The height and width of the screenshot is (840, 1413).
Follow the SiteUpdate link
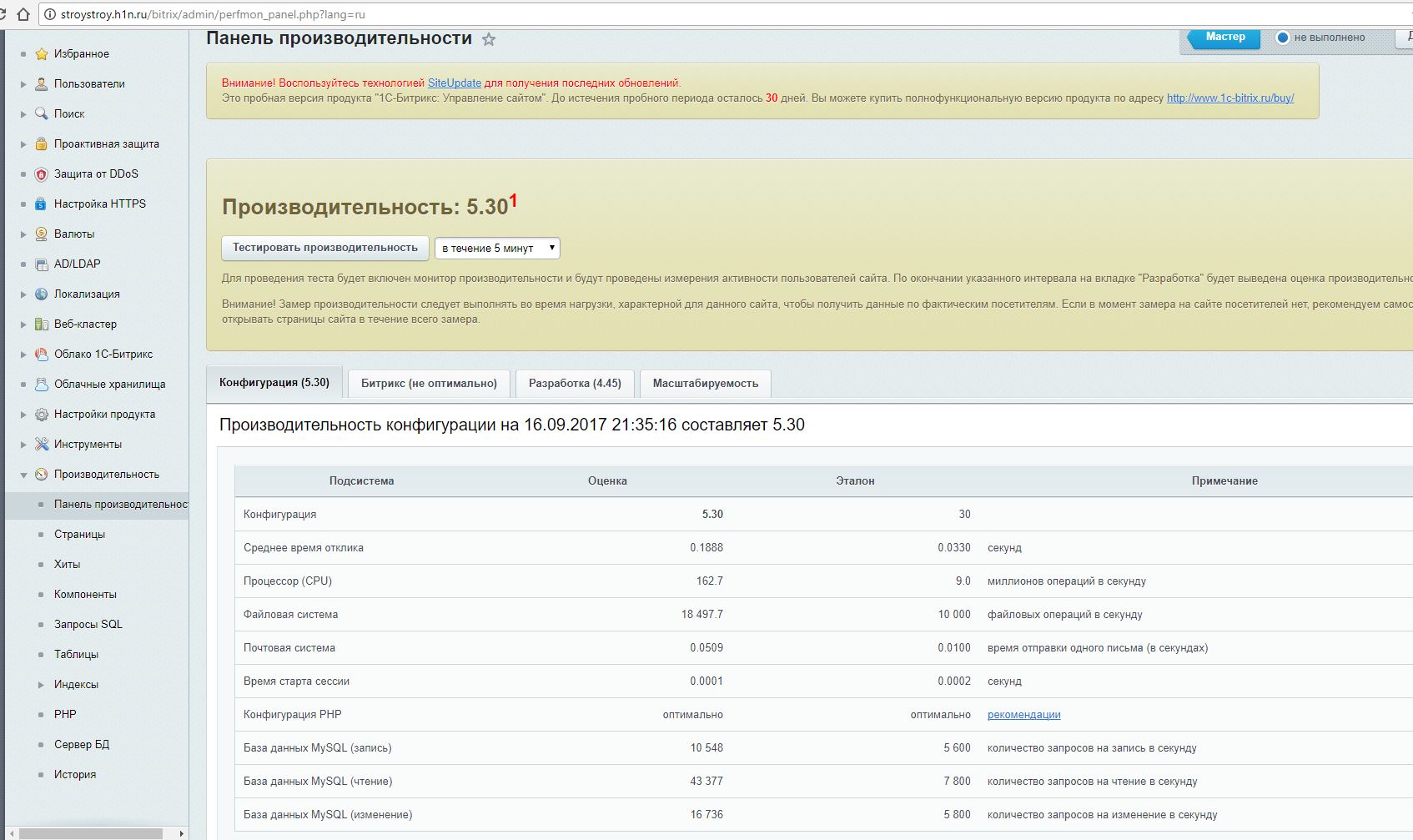pyautogui.click(x=454, y=83)
